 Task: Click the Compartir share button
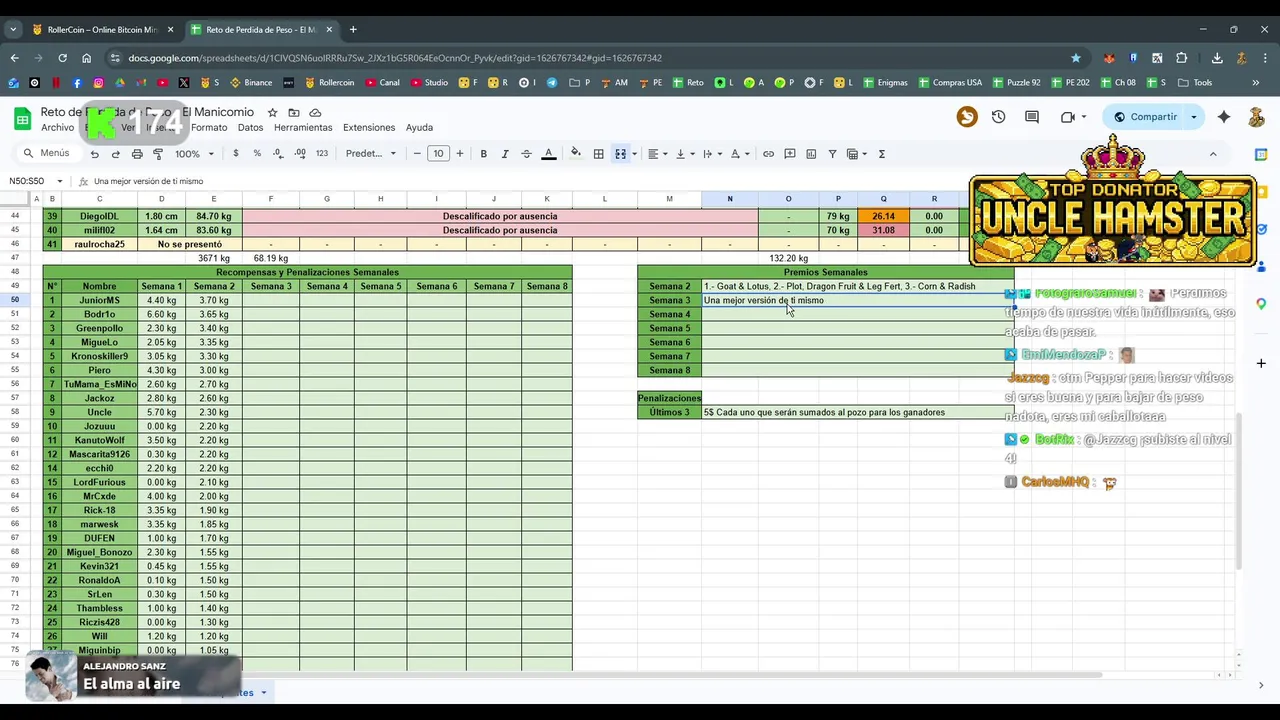1146,117
